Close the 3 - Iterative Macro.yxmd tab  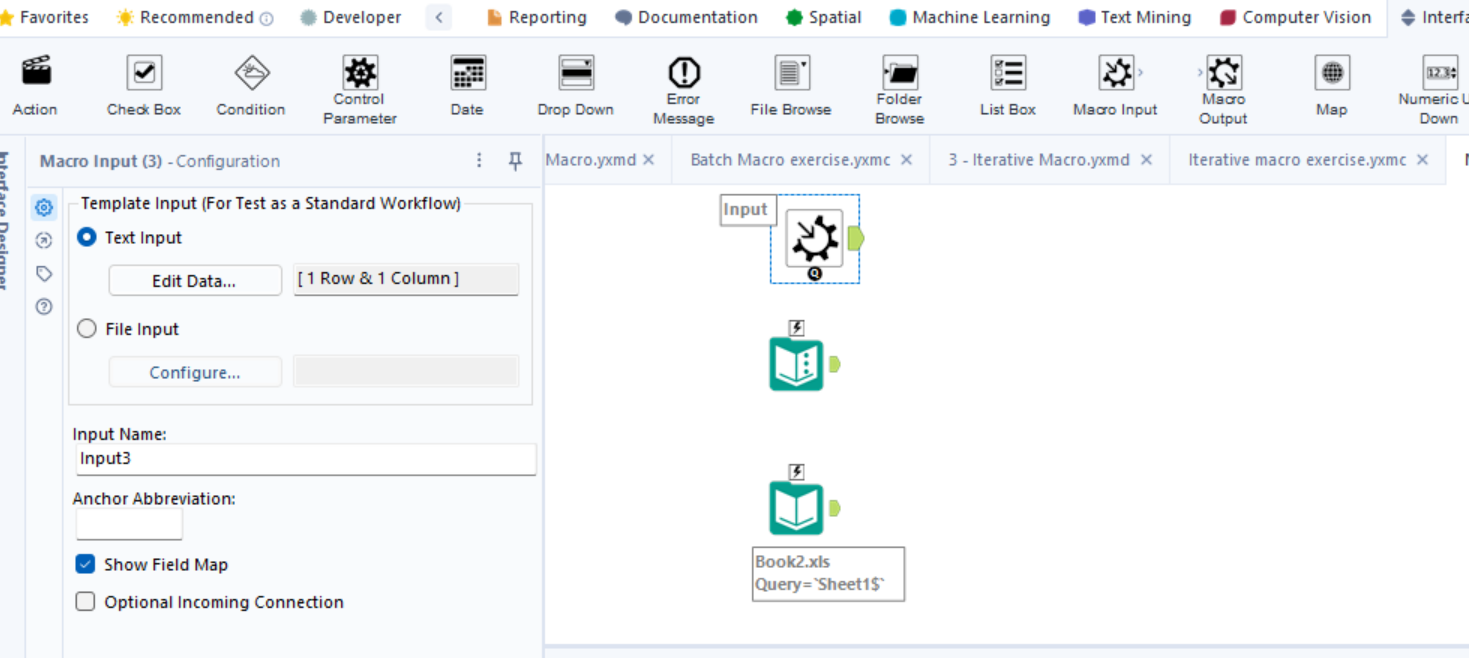click(x=1146, y=160)
